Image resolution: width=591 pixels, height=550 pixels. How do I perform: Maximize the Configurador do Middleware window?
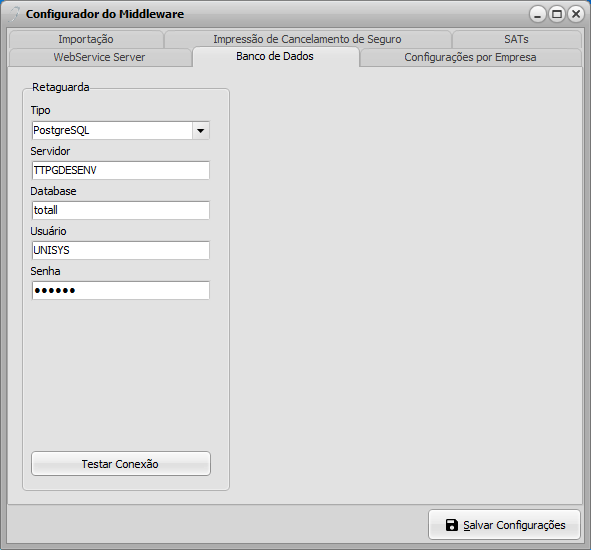557,14
